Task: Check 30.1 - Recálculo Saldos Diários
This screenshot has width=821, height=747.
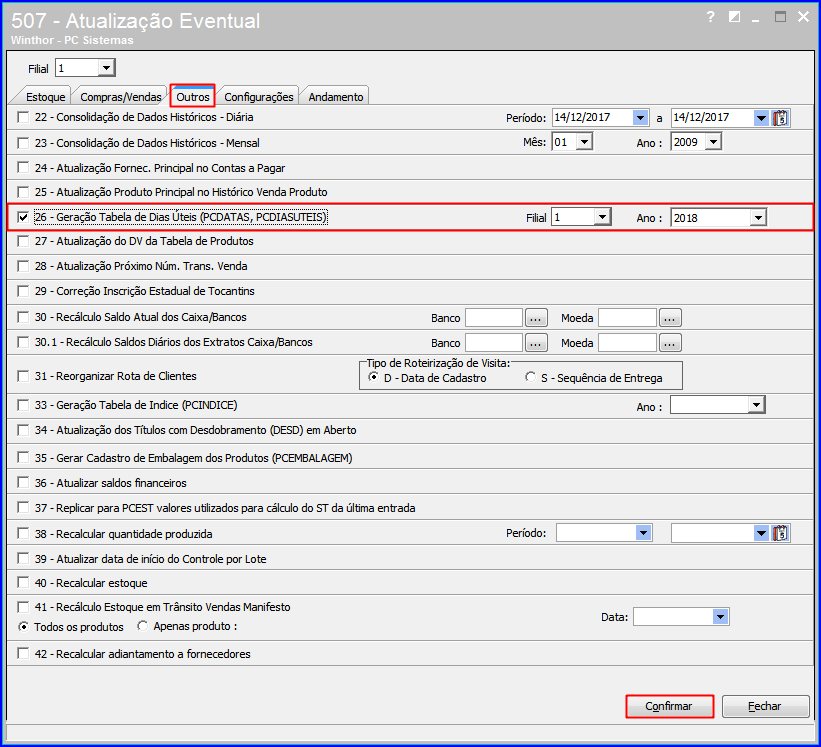Action: 23,342
